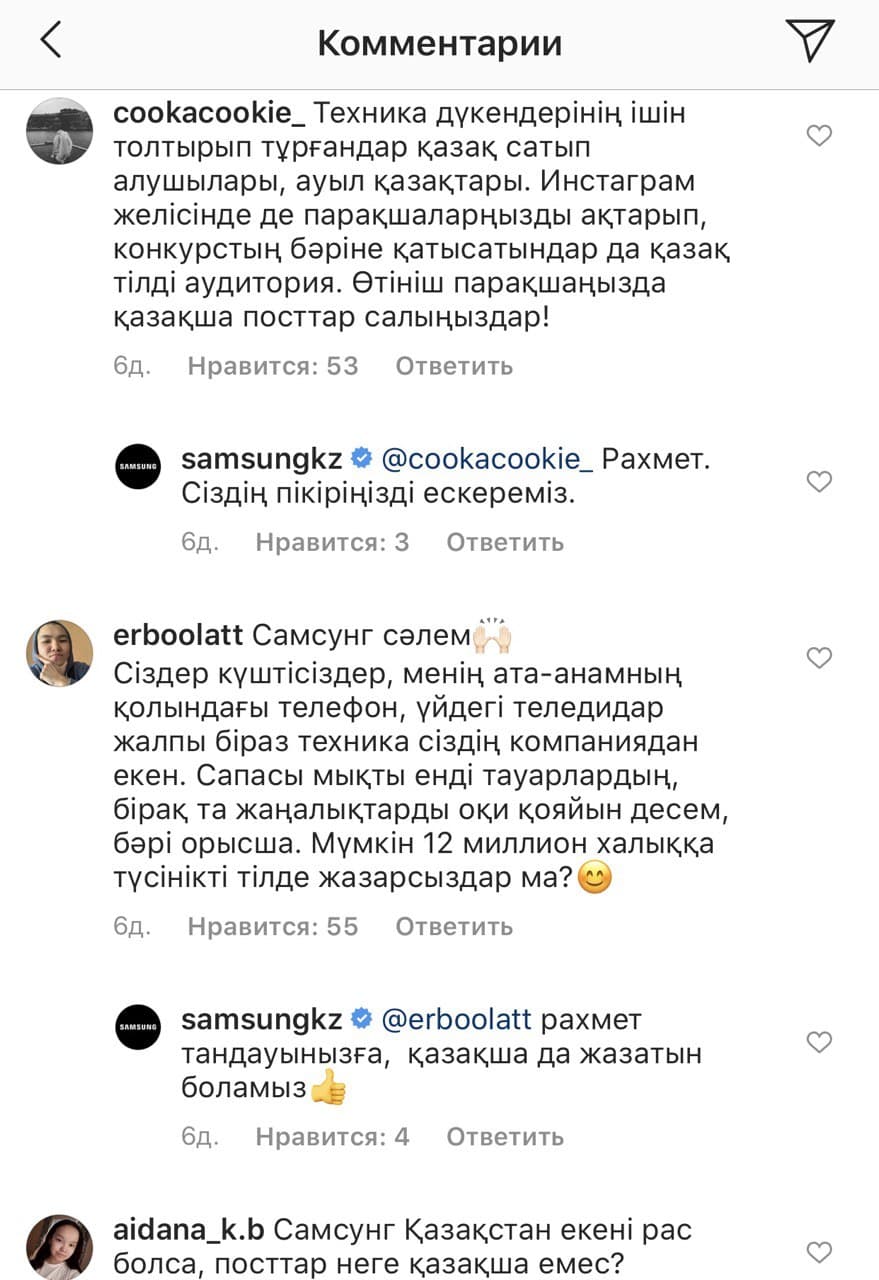Image resolution: width=879 pixels, height=1280 pixels.
Task: Like aidana_k.b's comment
Action: [819, 1250]
